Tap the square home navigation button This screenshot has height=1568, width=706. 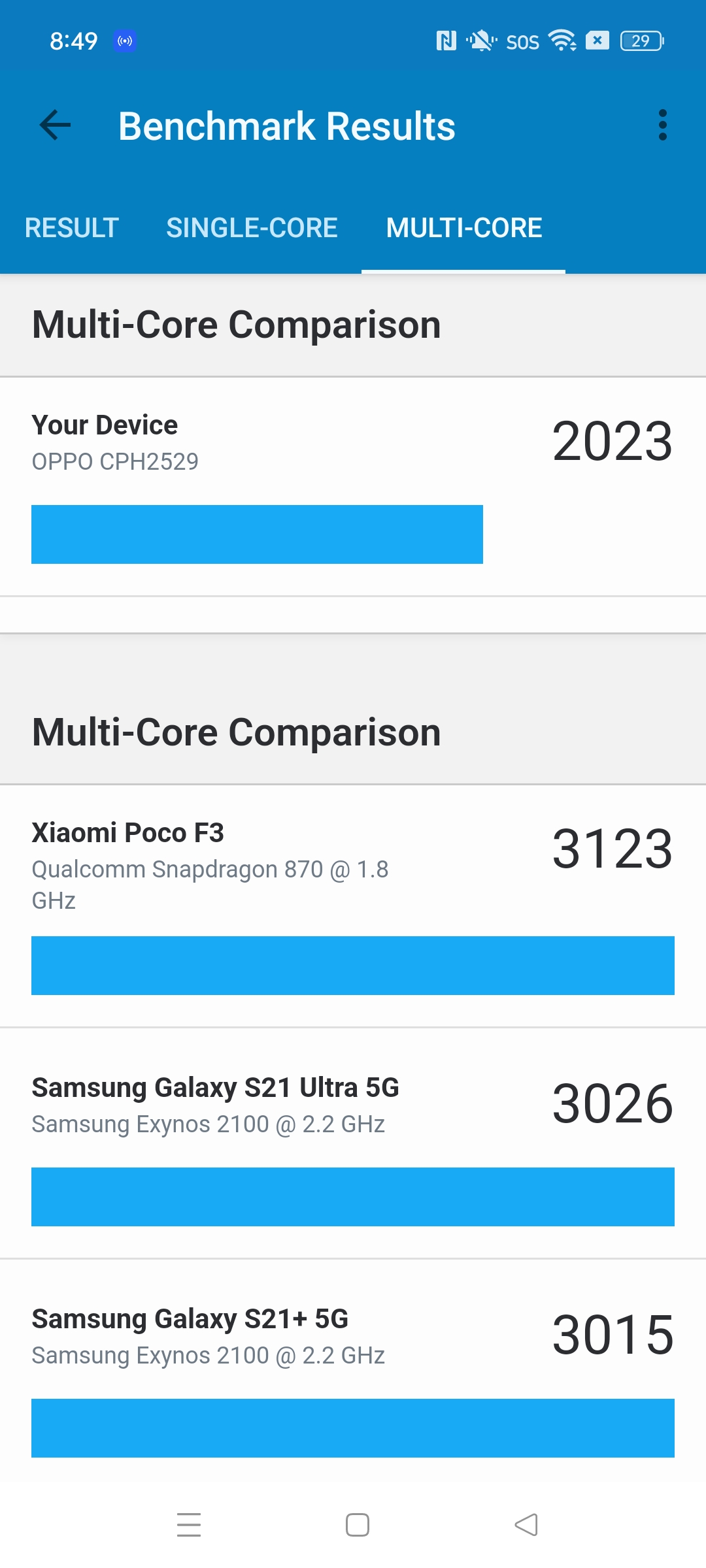358,1524
